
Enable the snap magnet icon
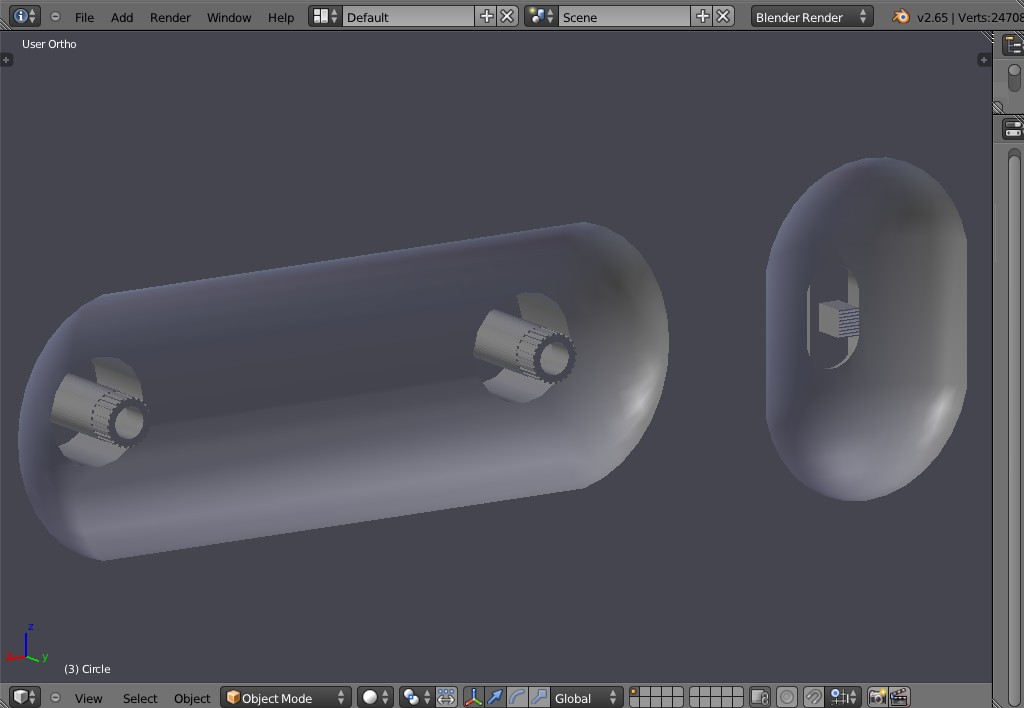click(x=815, y=697)
